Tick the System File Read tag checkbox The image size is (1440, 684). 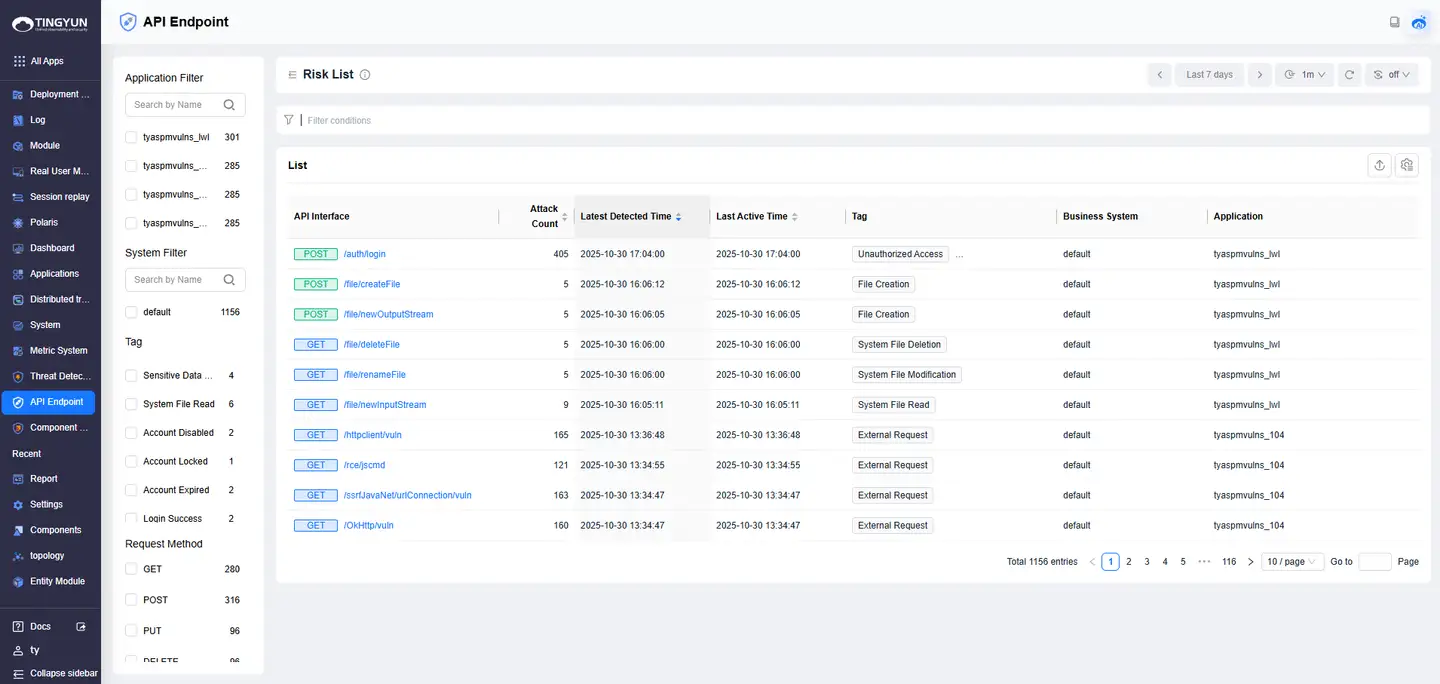(131, 404)
